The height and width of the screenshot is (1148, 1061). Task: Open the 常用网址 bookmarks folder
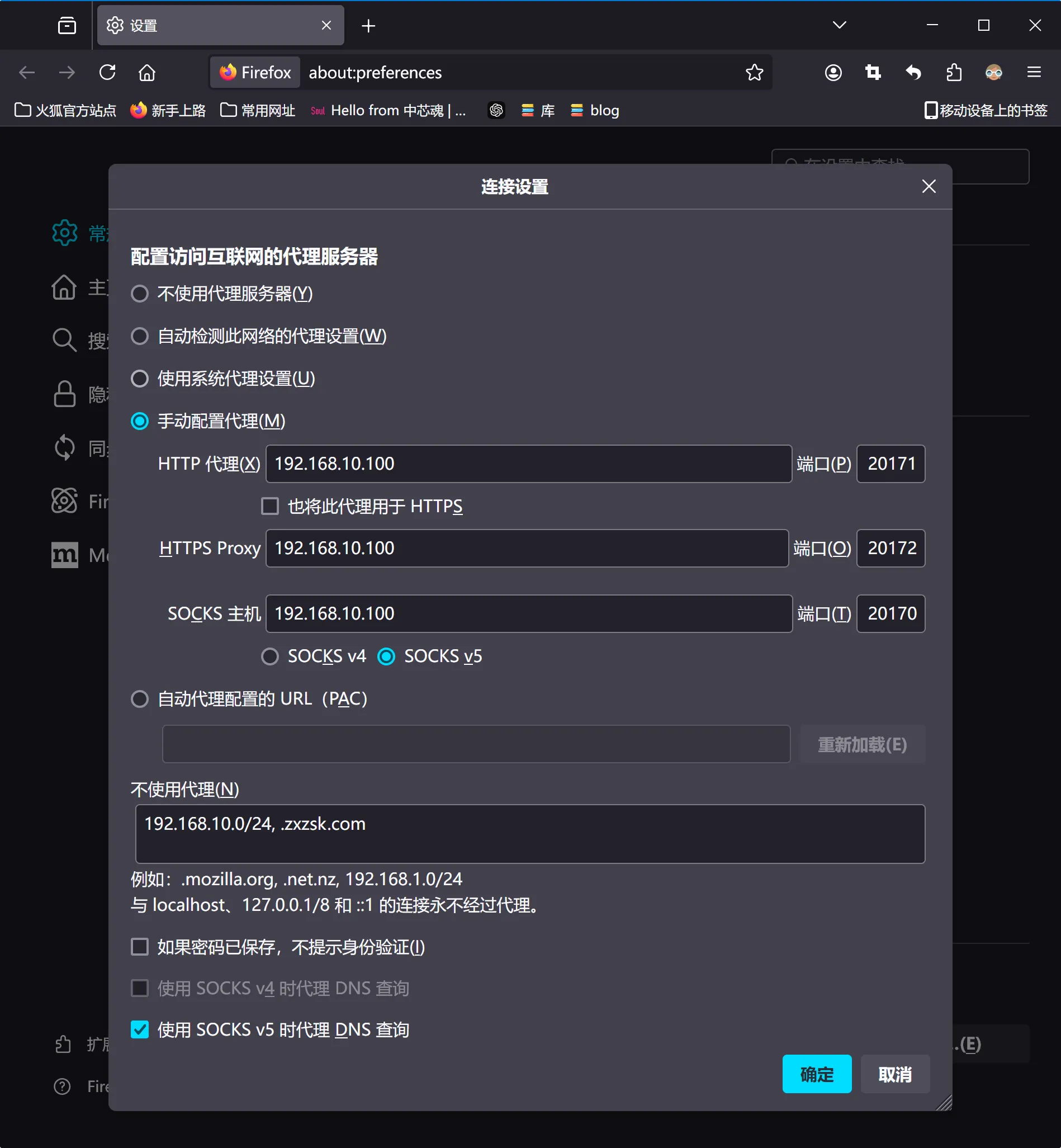(x=258, y=110)
